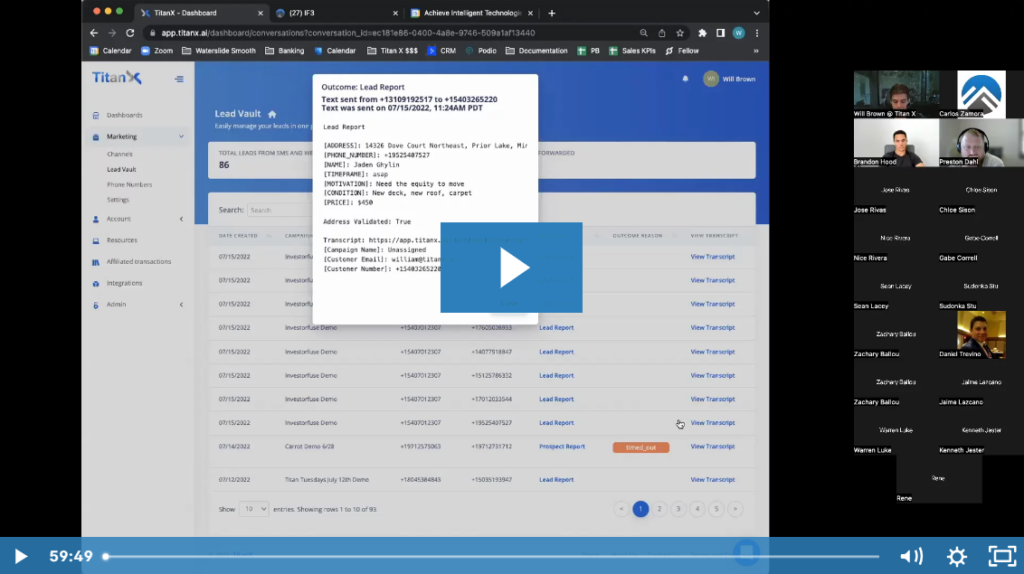Open the Podio bookmark
Image resolution: width=1024 pixels, height=574 pixels.
(481, 51)
